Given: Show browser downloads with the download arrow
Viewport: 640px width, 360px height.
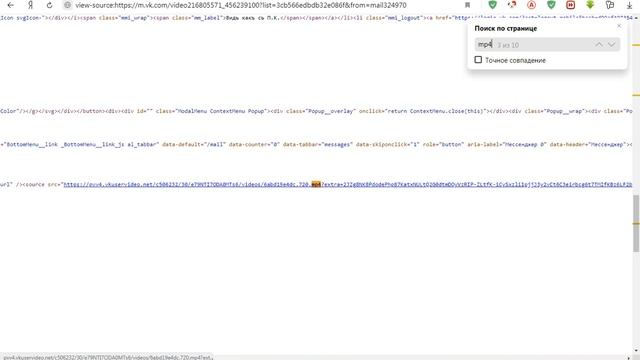Looking at the screenshot, I should click(629, 5).
